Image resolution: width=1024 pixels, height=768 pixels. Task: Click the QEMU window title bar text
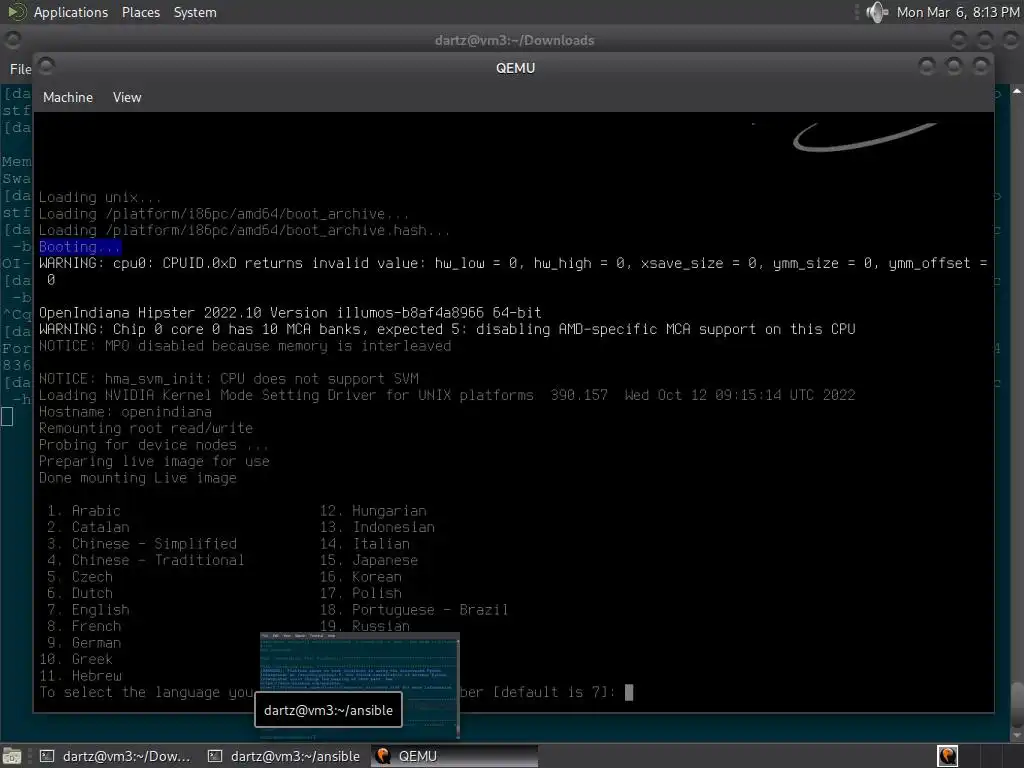[x=515, y=68]
